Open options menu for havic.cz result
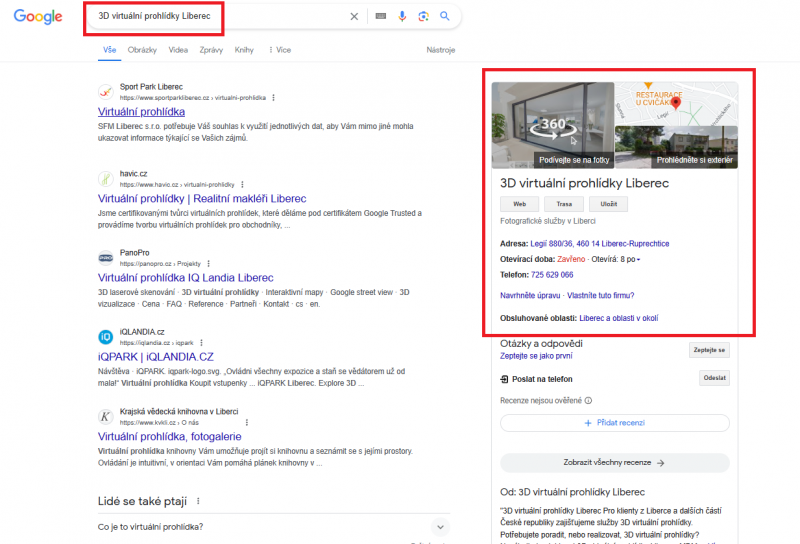800x544 pixels. pyautogui.click(x=242, y=184)
